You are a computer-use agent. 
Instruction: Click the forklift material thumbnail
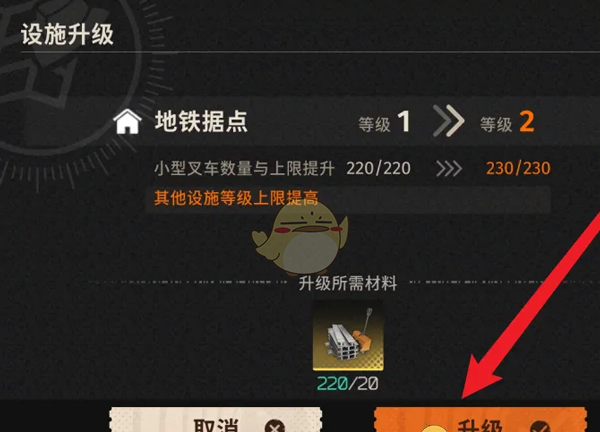[348, 336]
